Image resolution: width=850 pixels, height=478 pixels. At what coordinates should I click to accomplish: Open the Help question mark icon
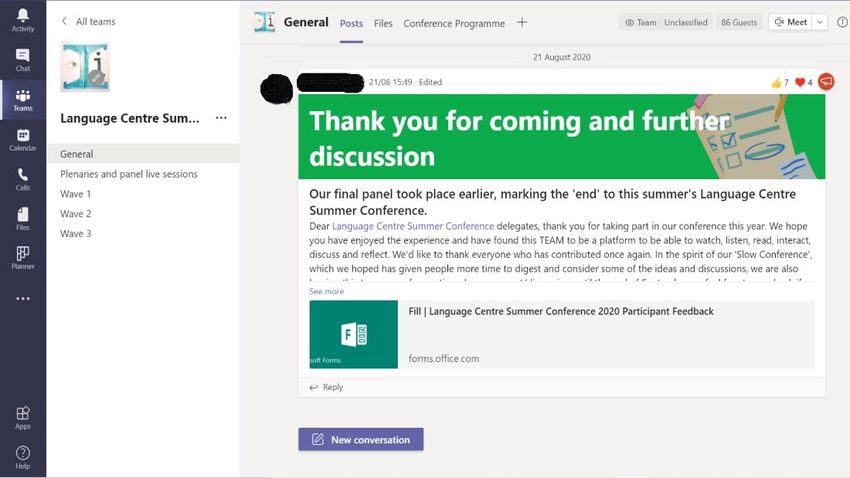click(23, 457)
